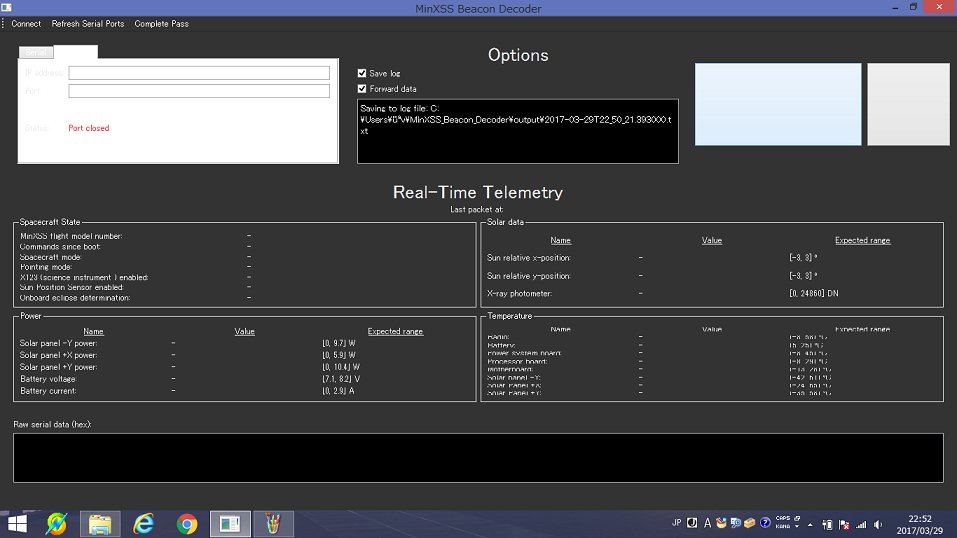Click the Sun Position Sensor enabled label
Screen dimensions: 957x538
(71, 287)
